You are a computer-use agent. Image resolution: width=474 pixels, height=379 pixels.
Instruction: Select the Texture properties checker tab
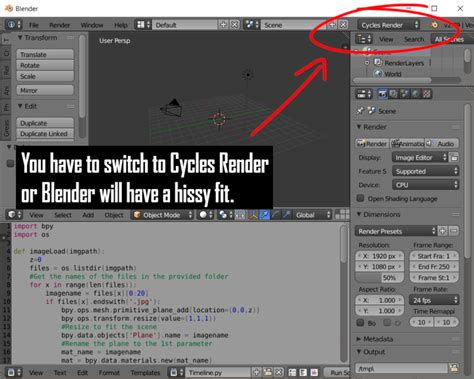point(426,94)
